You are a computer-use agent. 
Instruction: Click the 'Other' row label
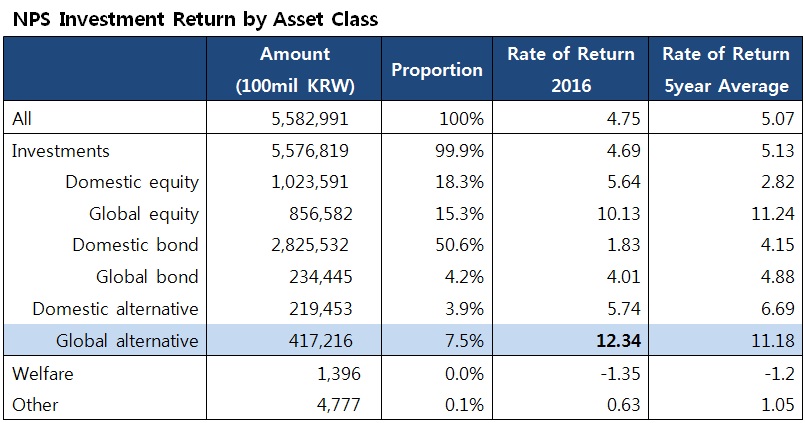pyautogui.click(x=35, y=405)
